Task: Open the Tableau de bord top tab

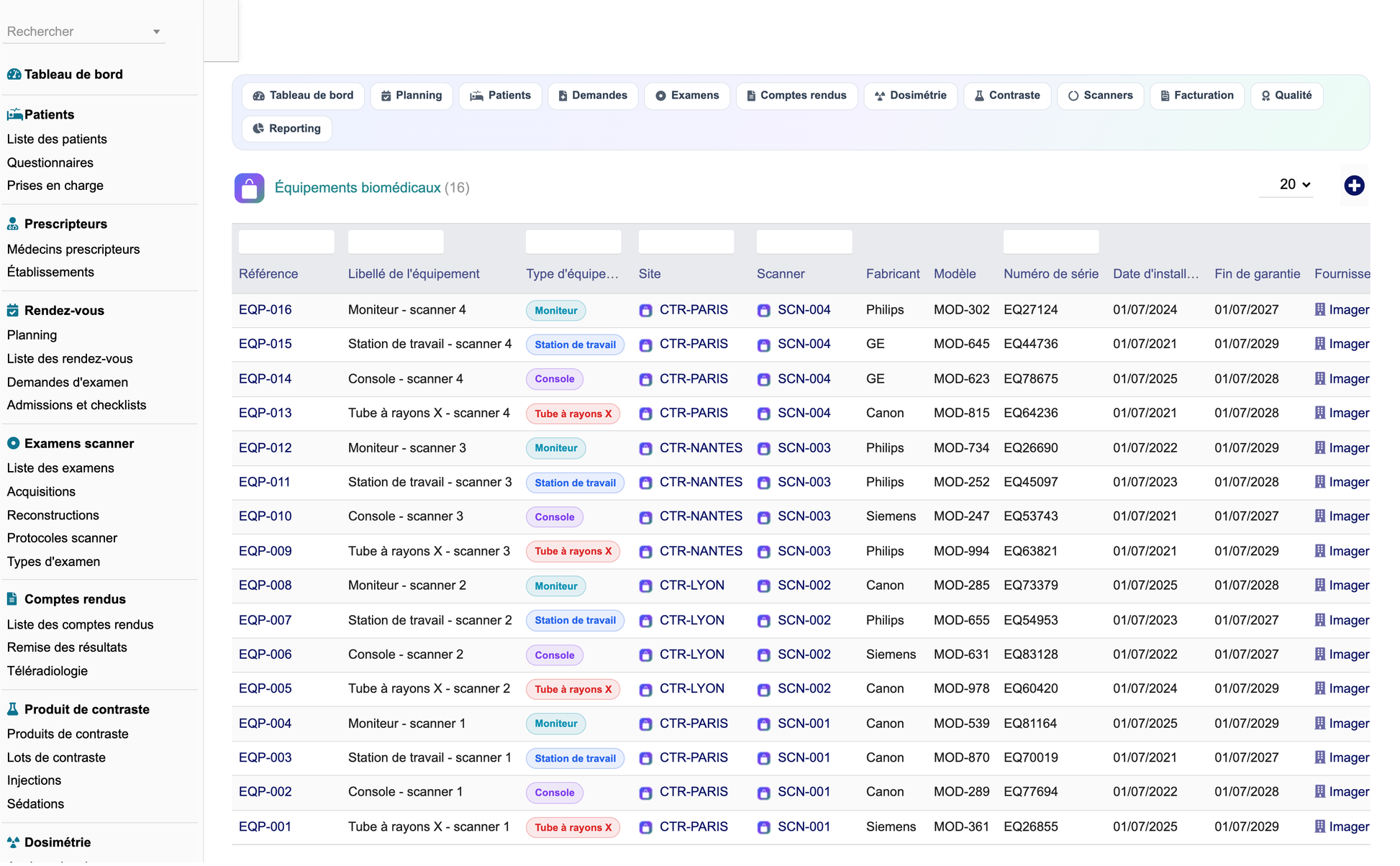Action: [304, 96]
